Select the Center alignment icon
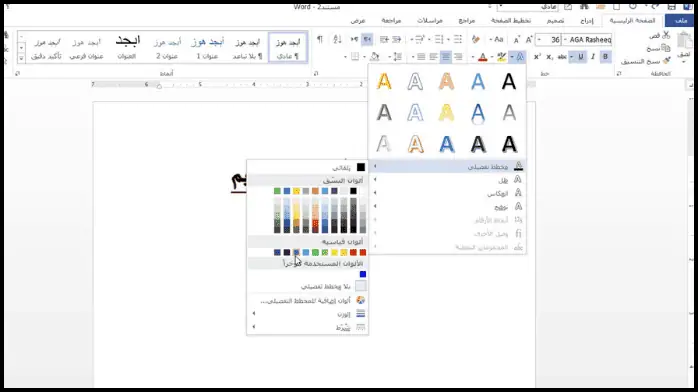Image resolution: width=698 pixels, height=392 pixels. point(446,57)
